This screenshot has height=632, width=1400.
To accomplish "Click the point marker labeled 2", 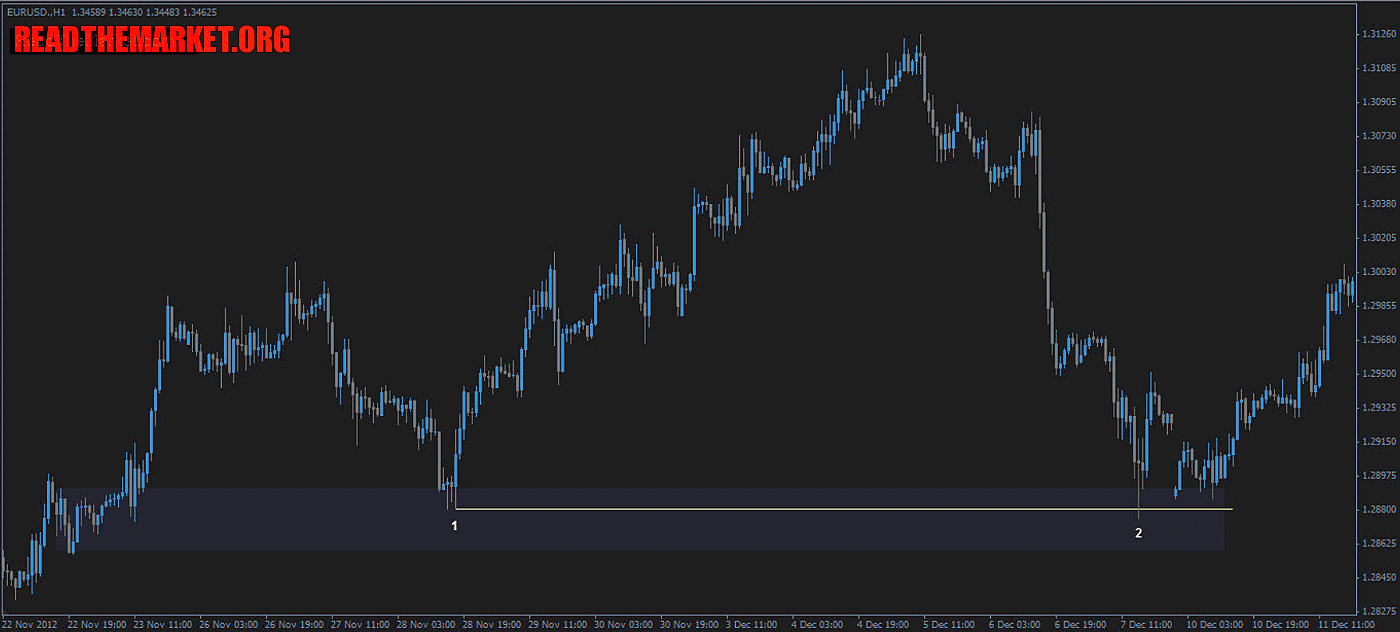I will (1138, 533).
